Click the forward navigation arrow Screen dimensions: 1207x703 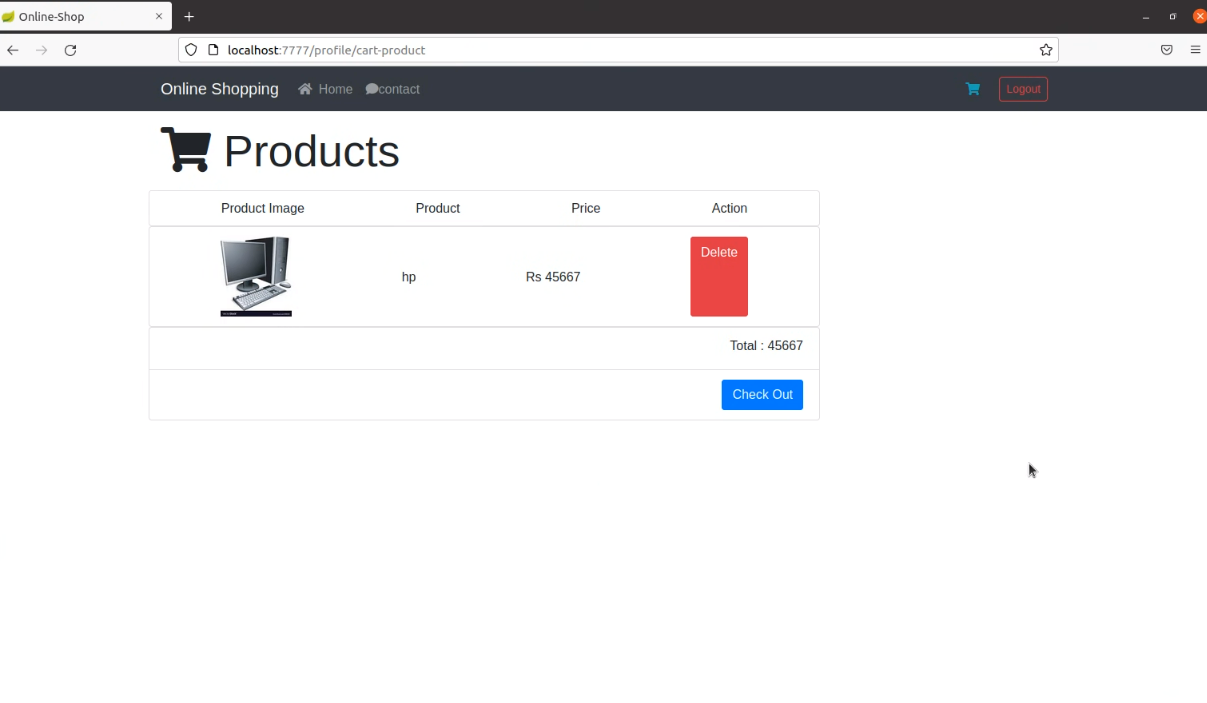[x=40, y=50]
